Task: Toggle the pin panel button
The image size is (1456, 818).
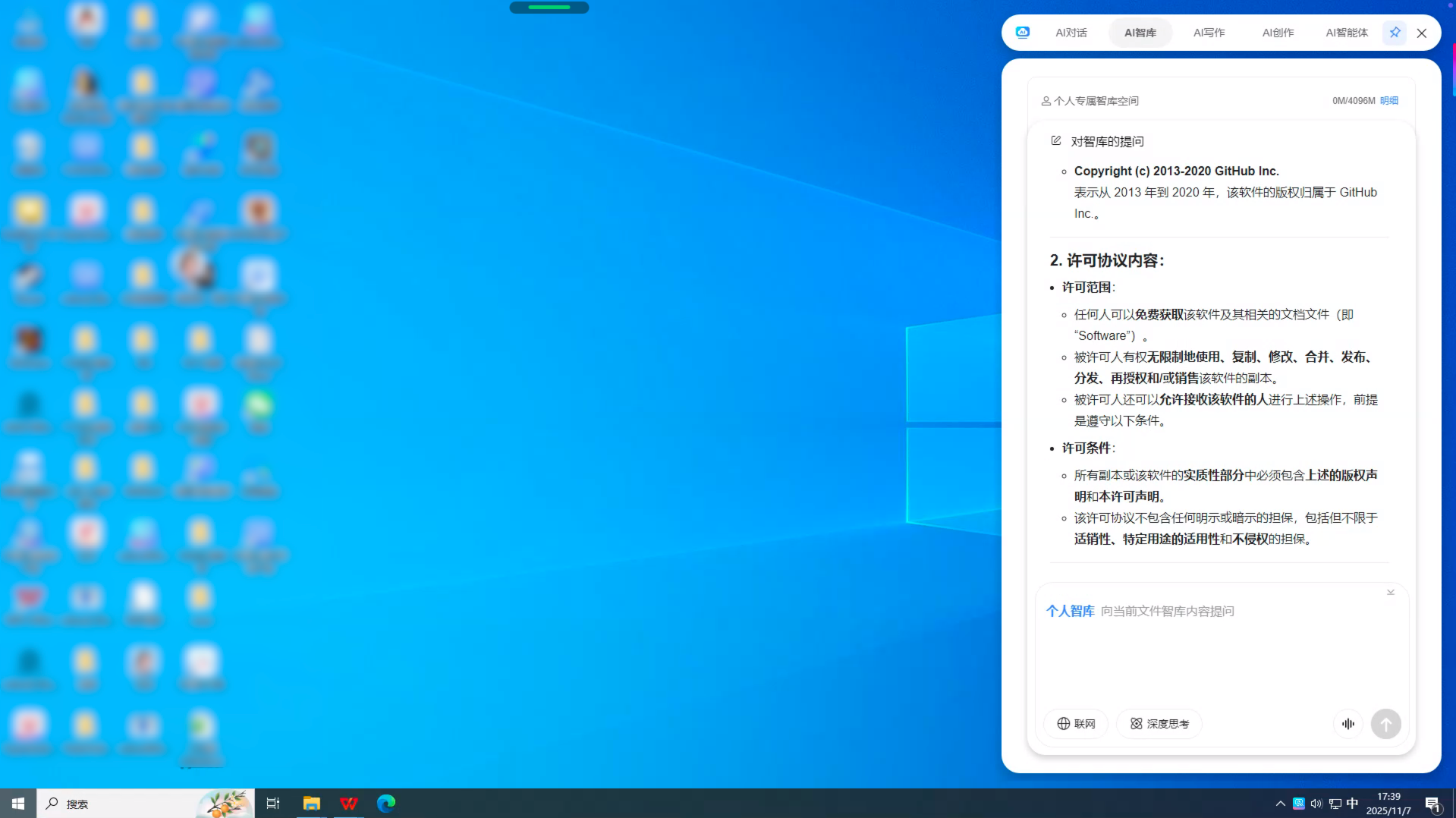Action: pos(1395,33)
